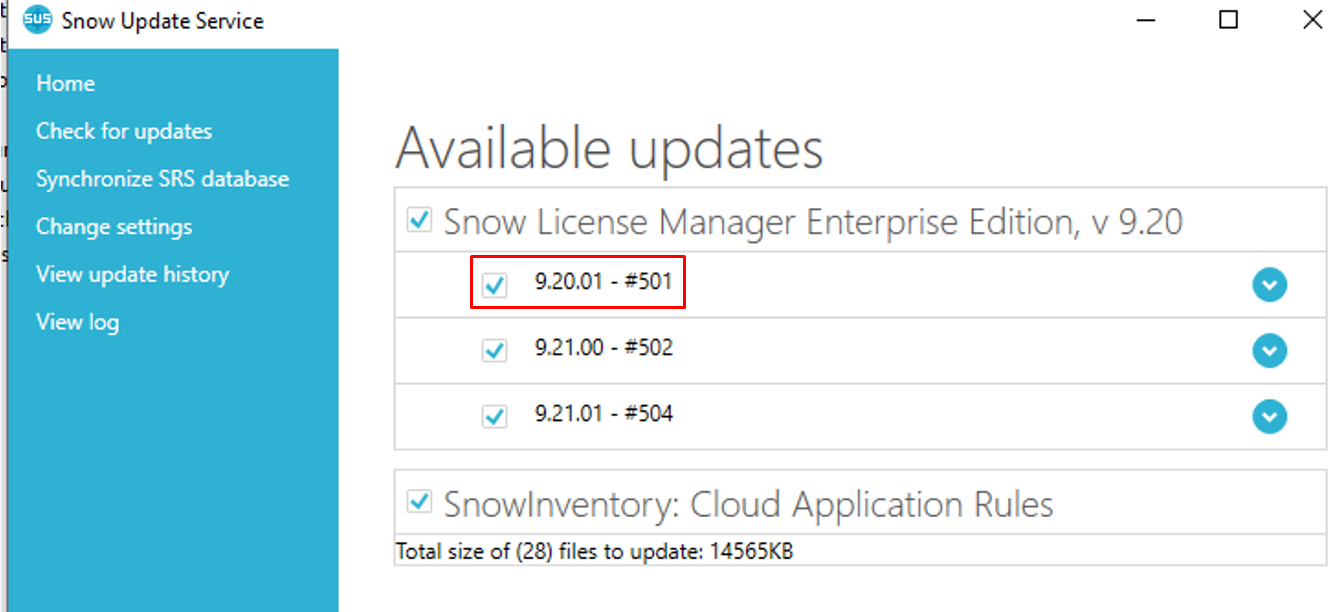Click the 9.21.00 - #502 label text
Viewport: 1332px width, 612px height.
(x=604, y=348)
